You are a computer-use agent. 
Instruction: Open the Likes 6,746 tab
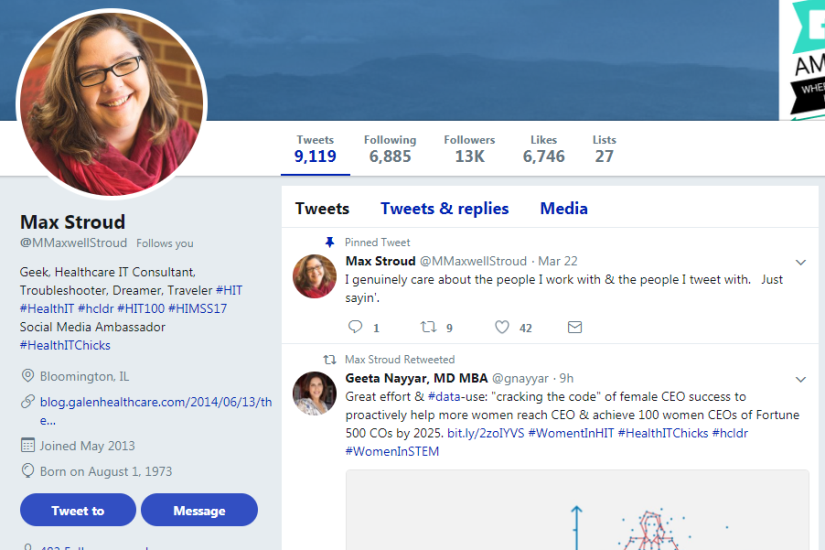544,149
